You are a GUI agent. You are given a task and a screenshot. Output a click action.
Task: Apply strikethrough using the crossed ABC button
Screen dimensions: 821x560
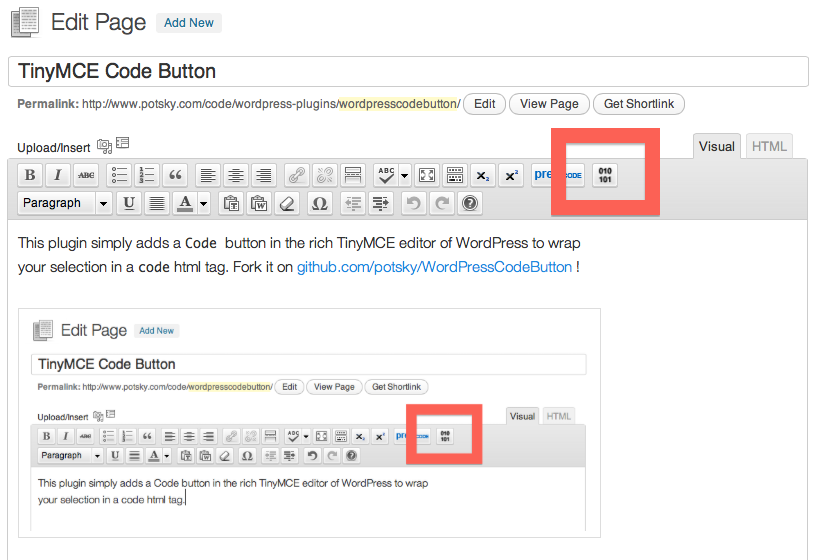click(x=86, y=175)
